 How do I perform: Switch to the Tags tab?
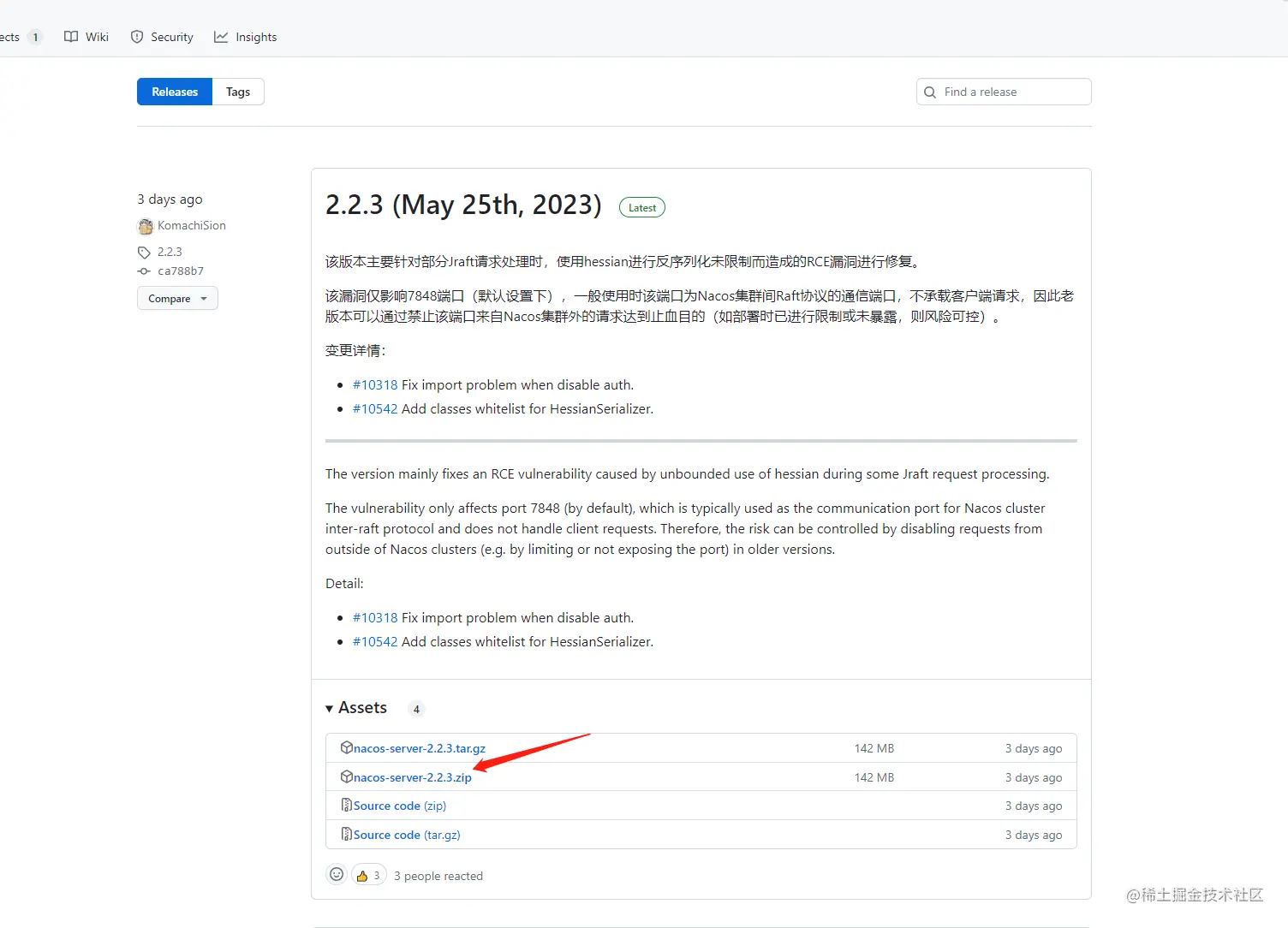[238, 92]
